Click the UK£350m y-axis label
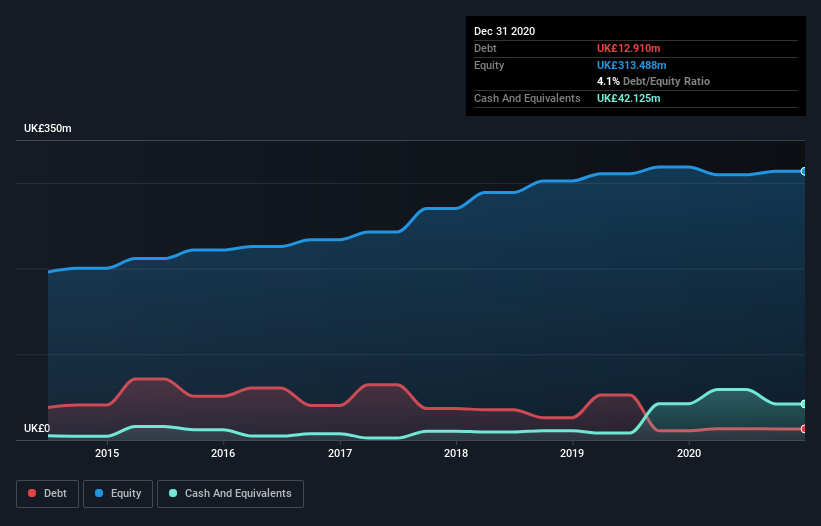 tap(48, 128)
